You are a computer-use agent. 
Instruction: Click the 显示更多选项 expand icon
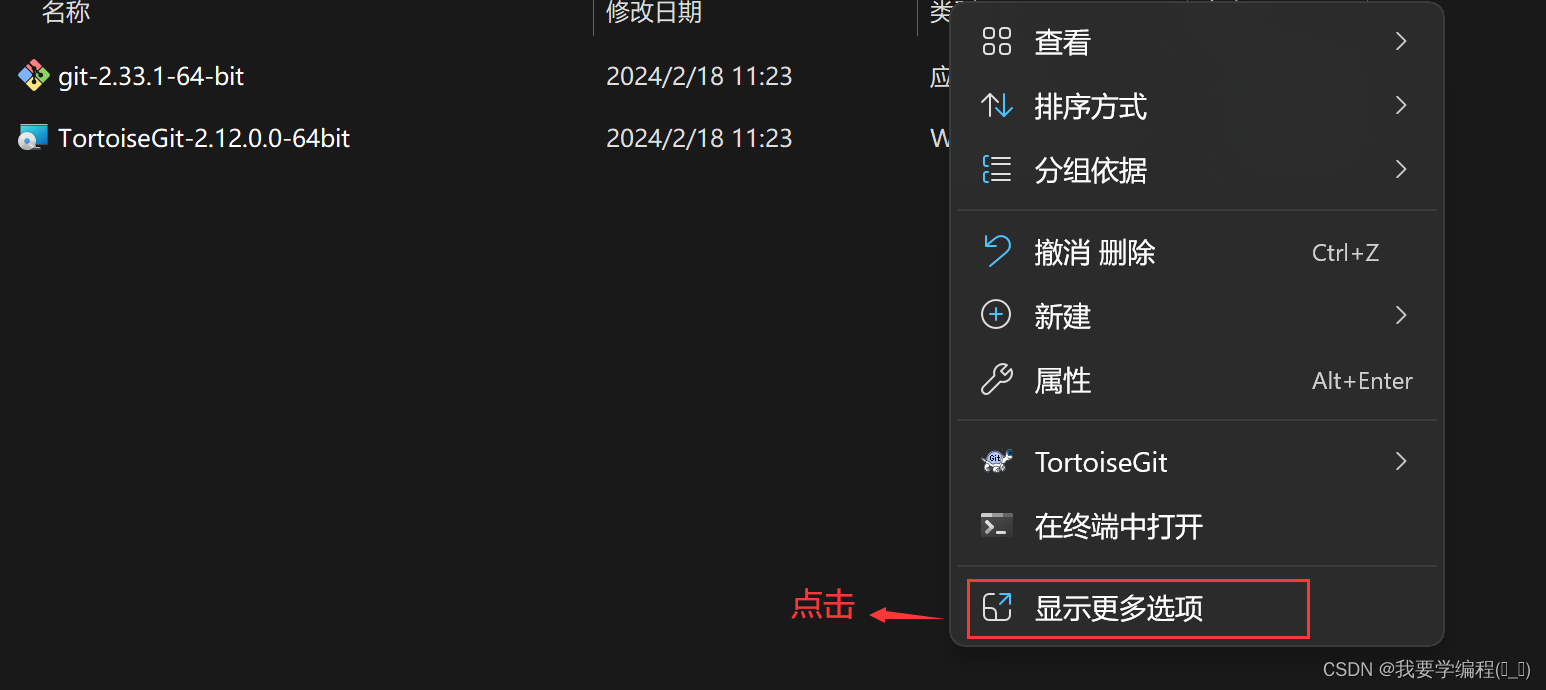[x=997, y=607]
